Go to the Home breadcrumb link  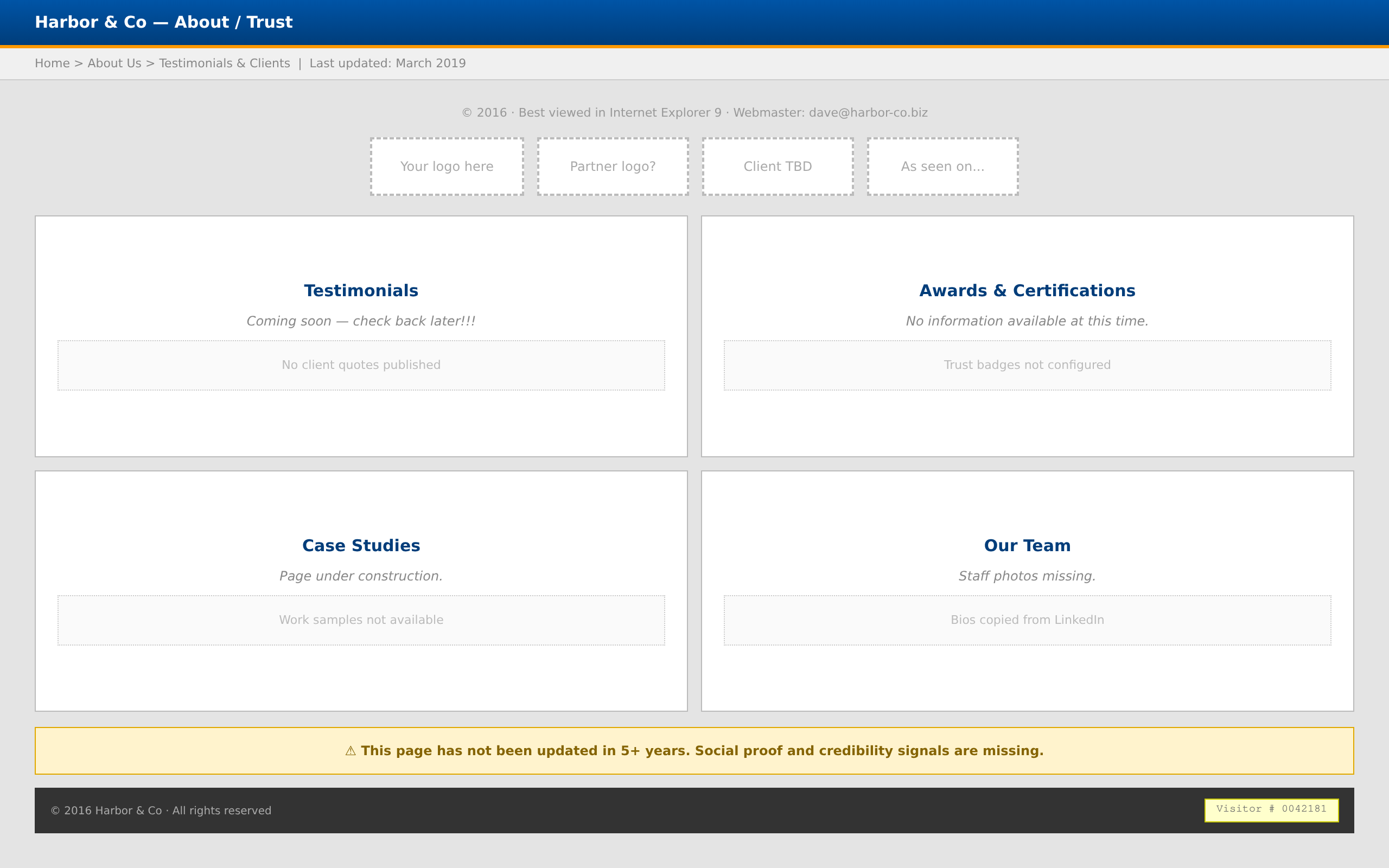(x=52, y=63)
